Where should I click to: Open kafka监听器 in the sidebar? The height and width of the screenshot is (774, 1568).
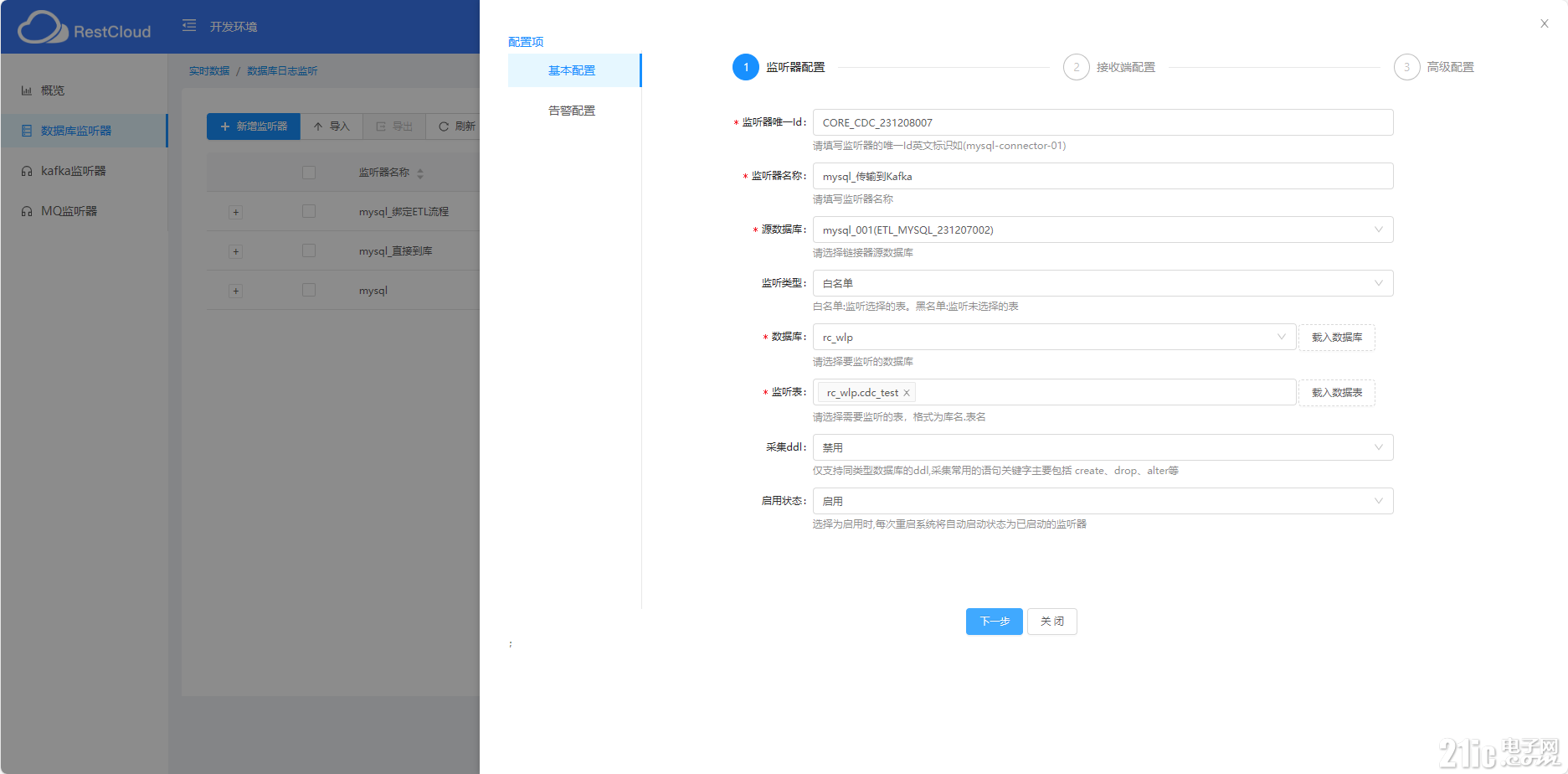[84, 171]
